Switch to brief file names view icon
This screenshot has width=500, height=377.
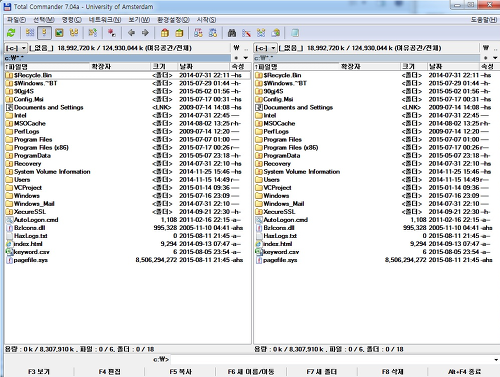click(30, 33)
